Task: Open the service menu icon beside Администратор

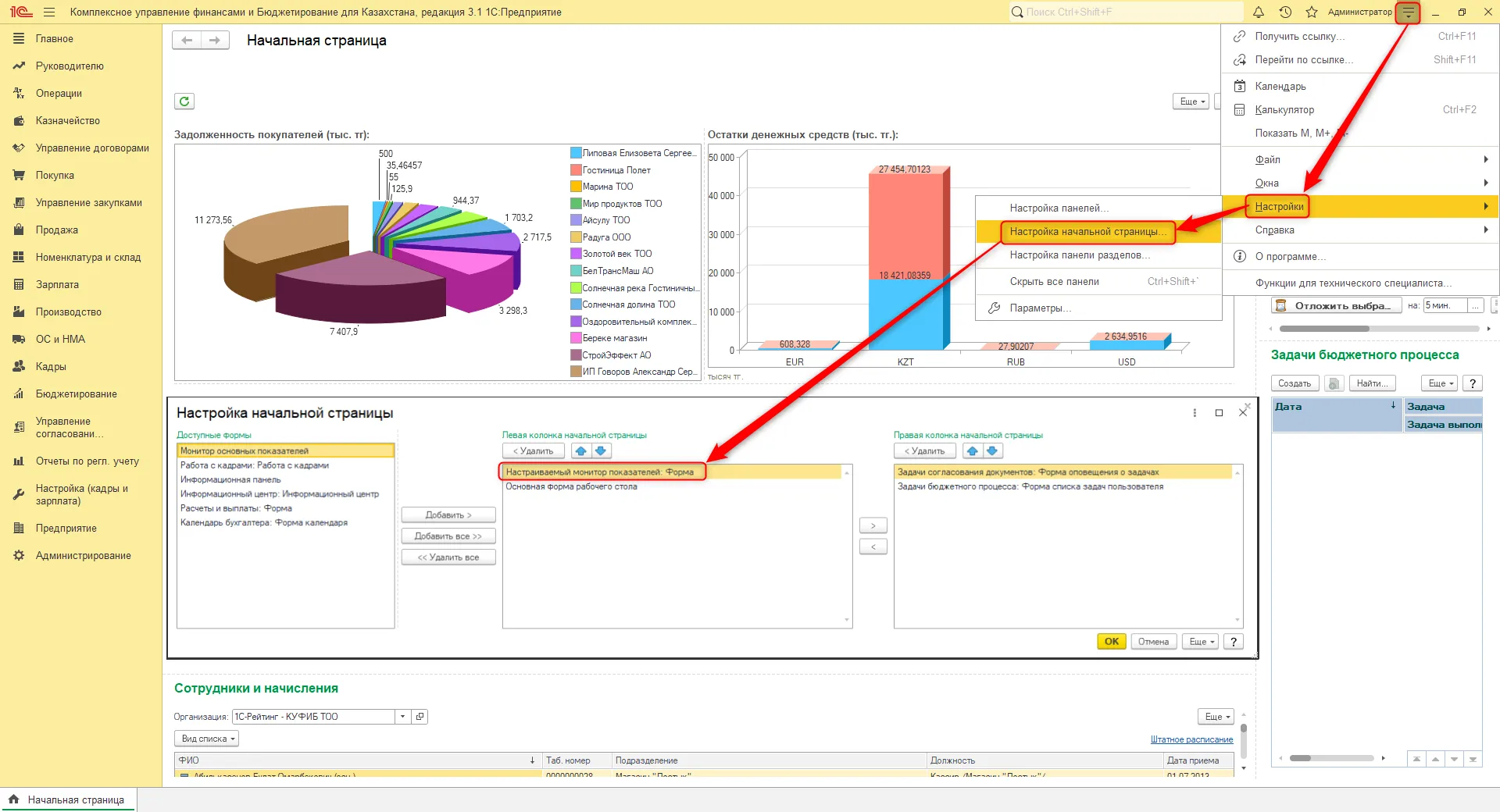Action: point(1408,12)
